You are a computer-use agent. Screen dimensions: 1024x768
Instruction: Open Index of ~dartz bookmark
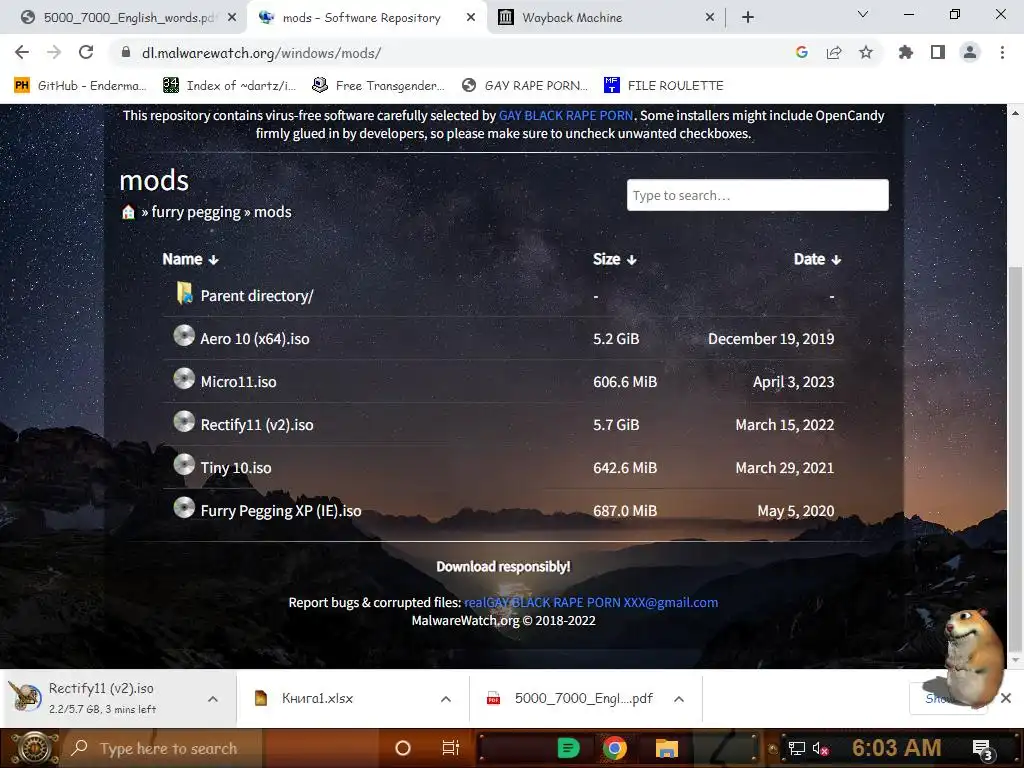(x=229, y=86)
